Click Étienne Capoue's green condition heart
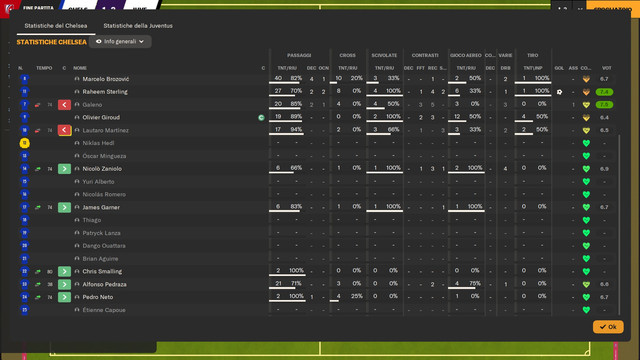 pyautogui.click(x=586, y=310)
